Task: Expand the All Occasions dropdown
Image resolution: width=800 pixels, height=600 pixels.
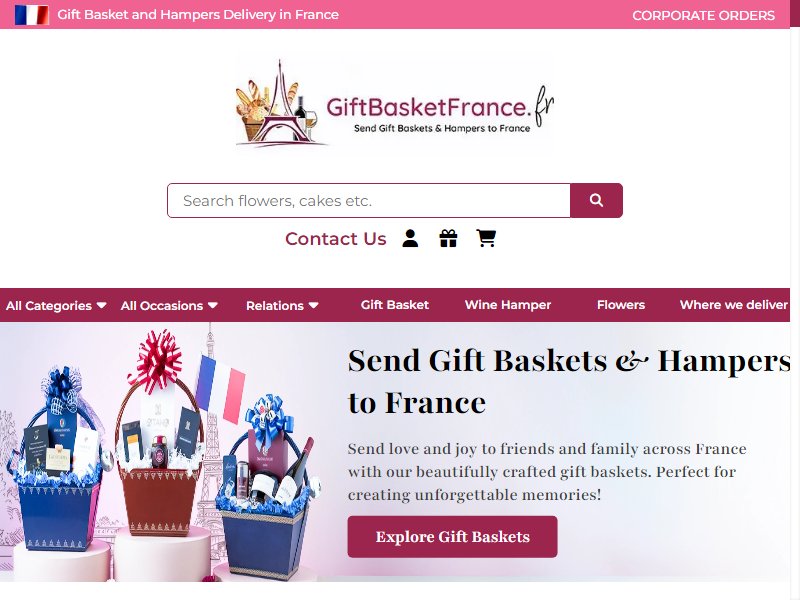Action: click(169, 306)
